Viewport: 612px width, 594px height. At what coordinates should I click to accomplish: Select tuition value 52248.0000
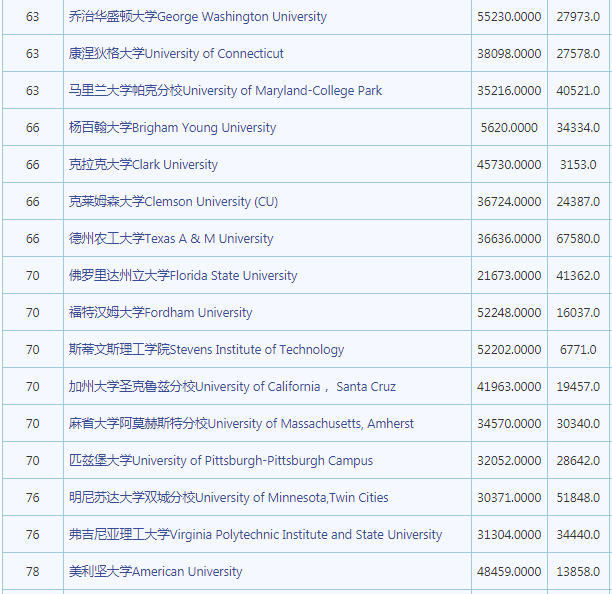(509, 313)
